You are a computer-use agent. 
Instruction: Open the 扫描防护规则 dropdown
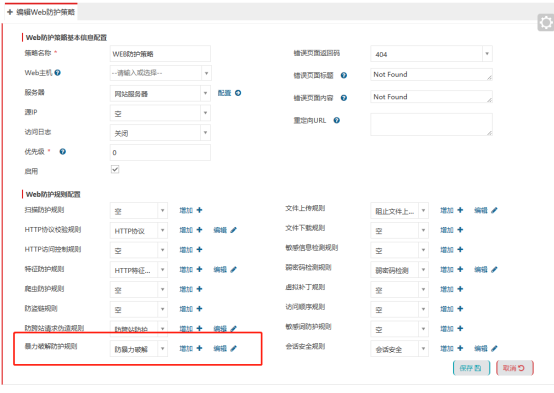pos(139,211)
